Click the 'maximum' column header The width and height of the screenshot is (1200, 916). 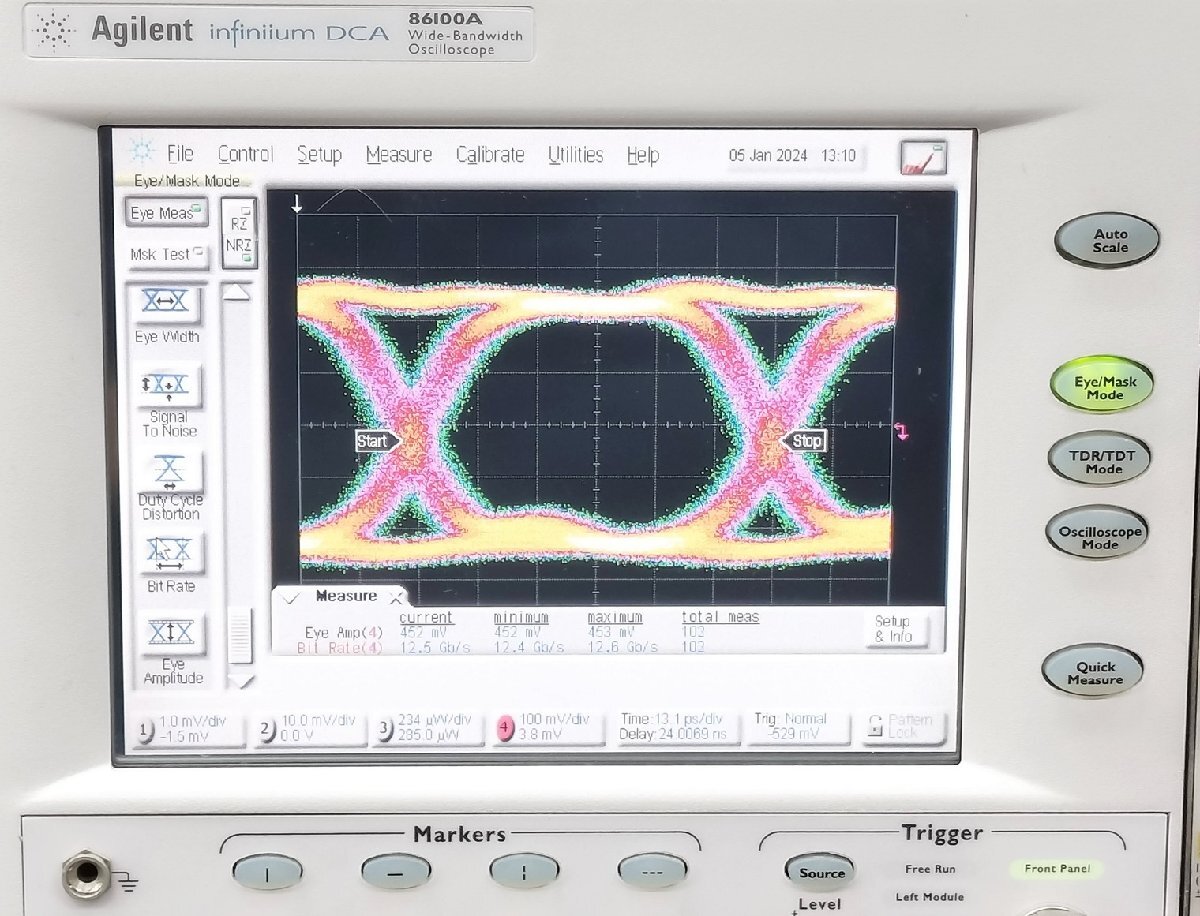[x=615, y=618]
